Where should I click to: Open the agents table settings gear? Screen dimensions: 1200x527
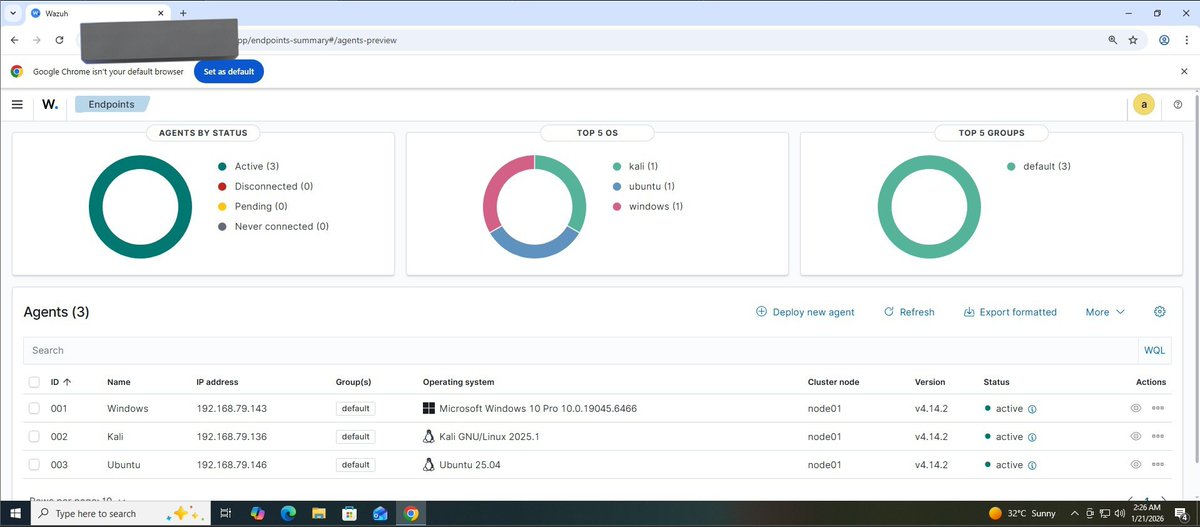(1160, 312)
